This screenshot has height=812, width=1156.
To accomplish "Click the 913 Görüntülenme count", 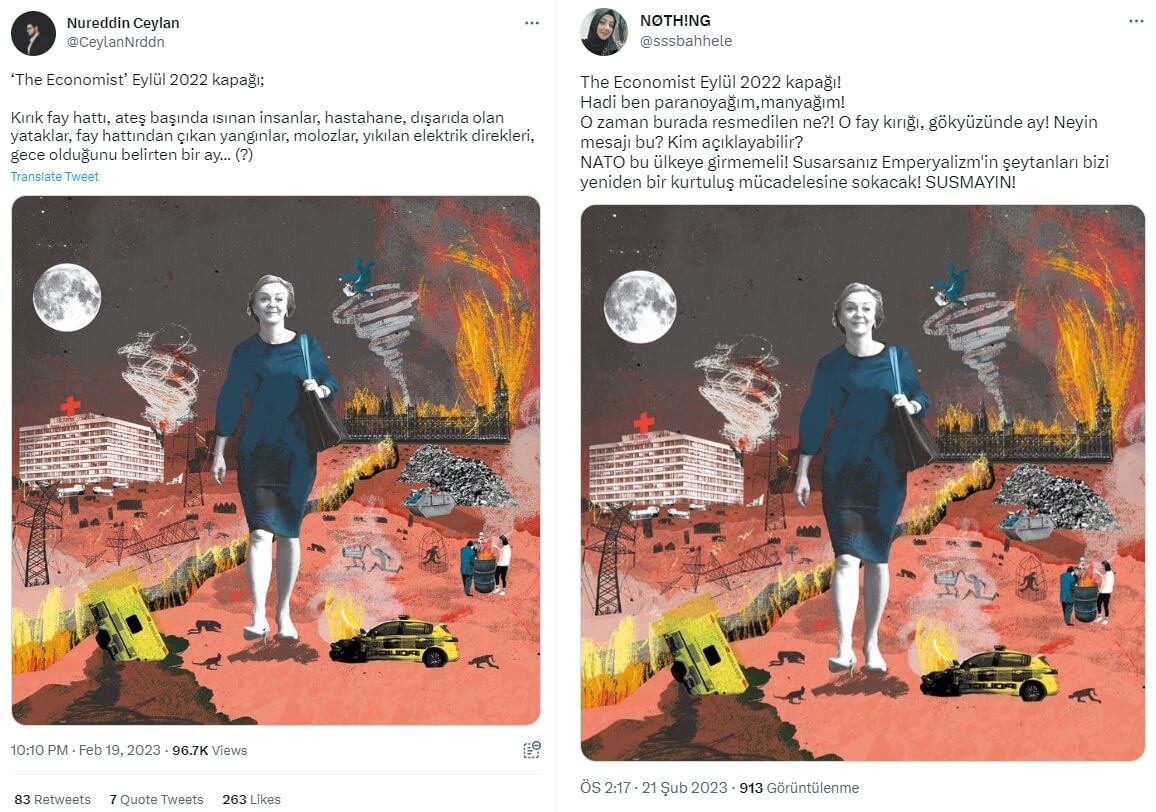I will pos(799,788).
